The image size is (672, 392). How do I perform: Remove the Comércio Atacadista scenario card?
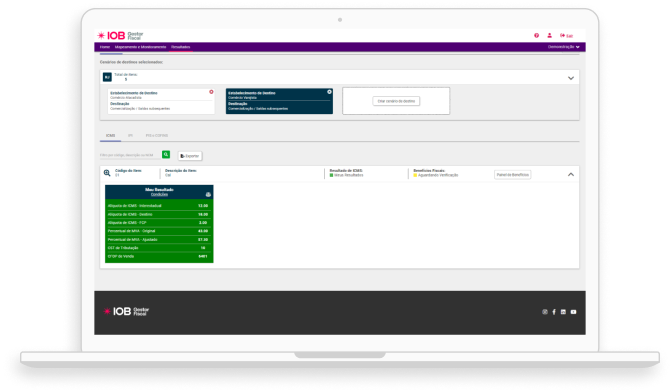(211, 92)
